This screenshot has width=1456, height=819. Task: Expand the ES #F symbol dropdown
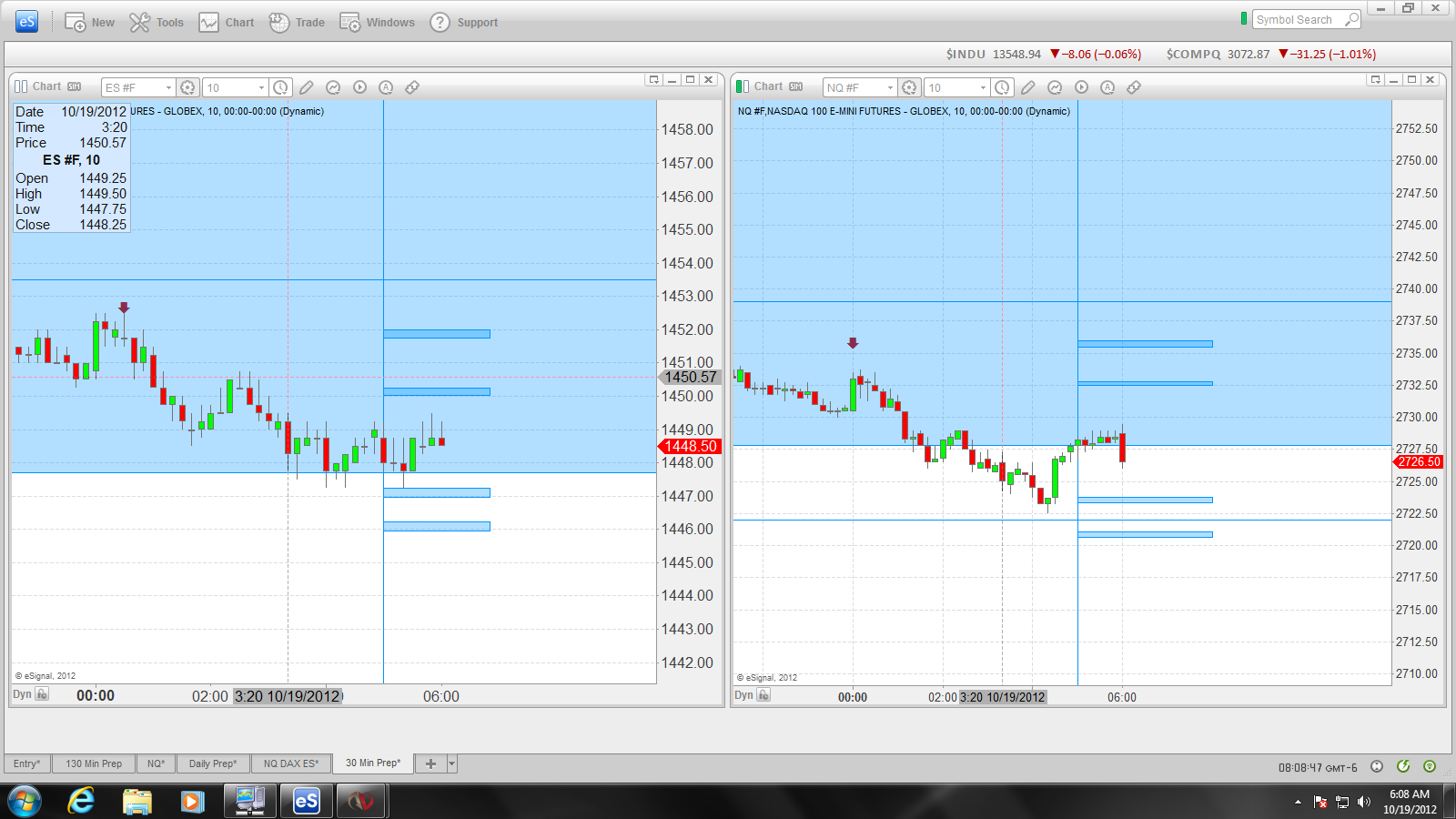coord(168,87)
